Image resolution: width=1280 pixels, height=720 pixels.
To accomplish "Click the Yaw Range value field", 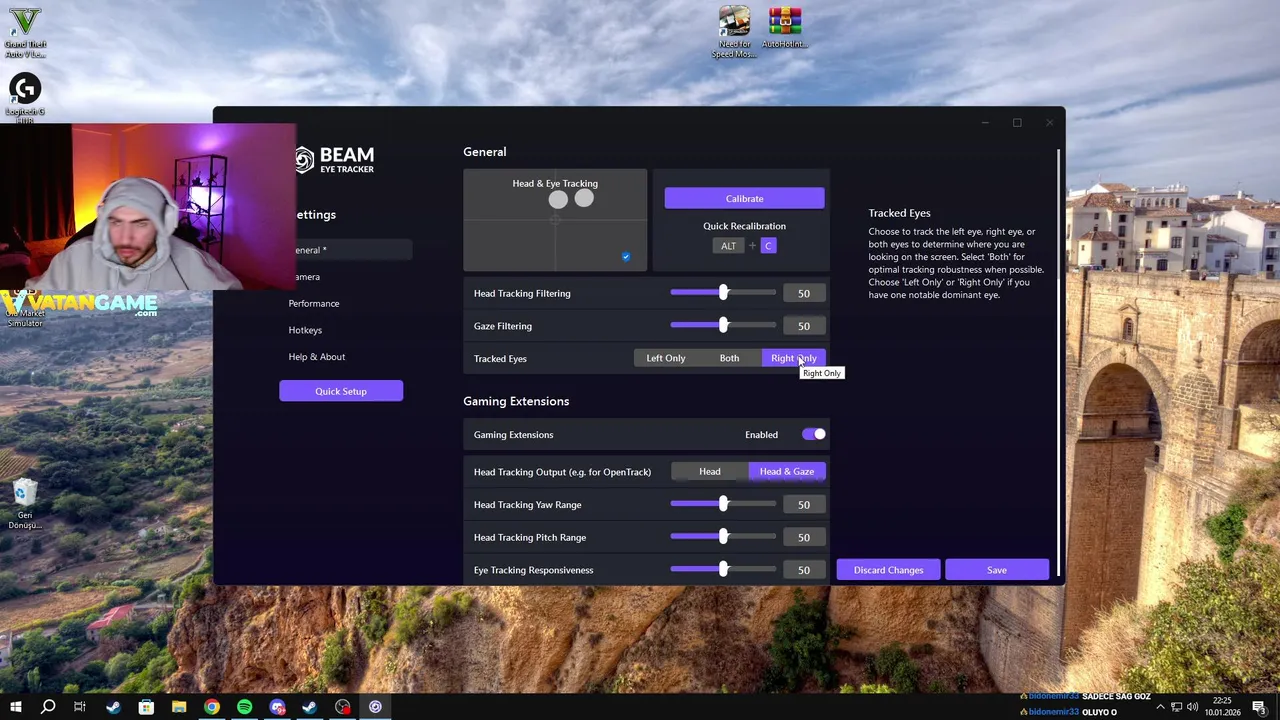I will click(x=804, y=504).
